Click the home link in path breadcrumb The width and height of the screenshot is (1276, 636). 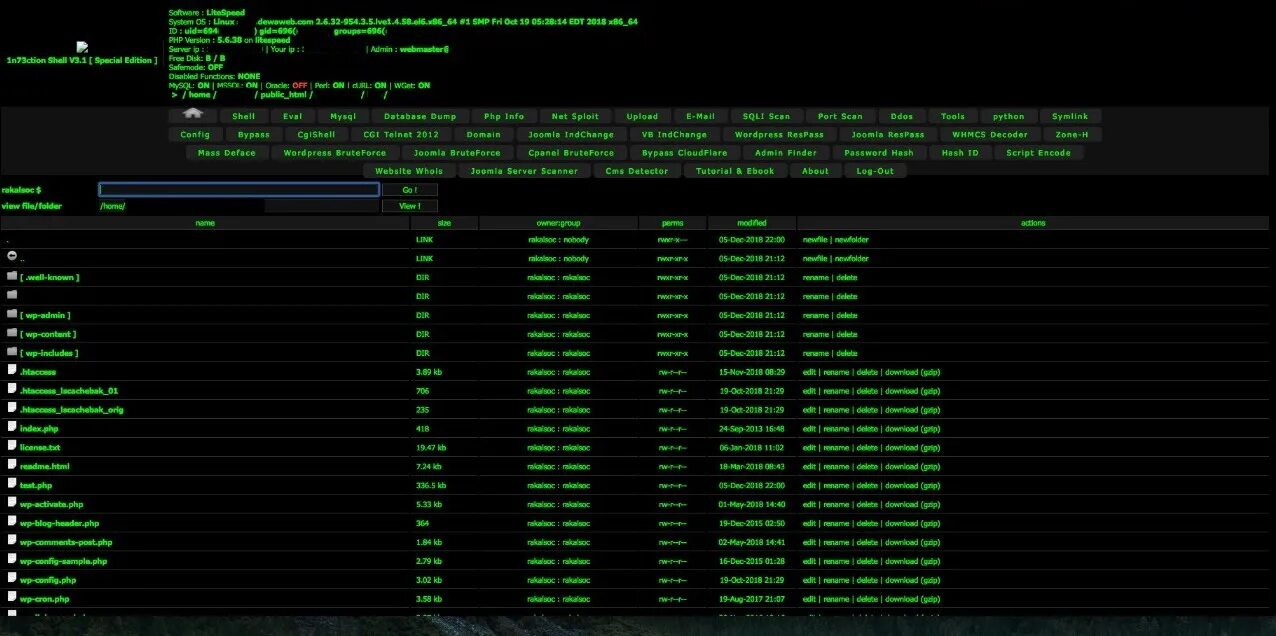[199, 95]
